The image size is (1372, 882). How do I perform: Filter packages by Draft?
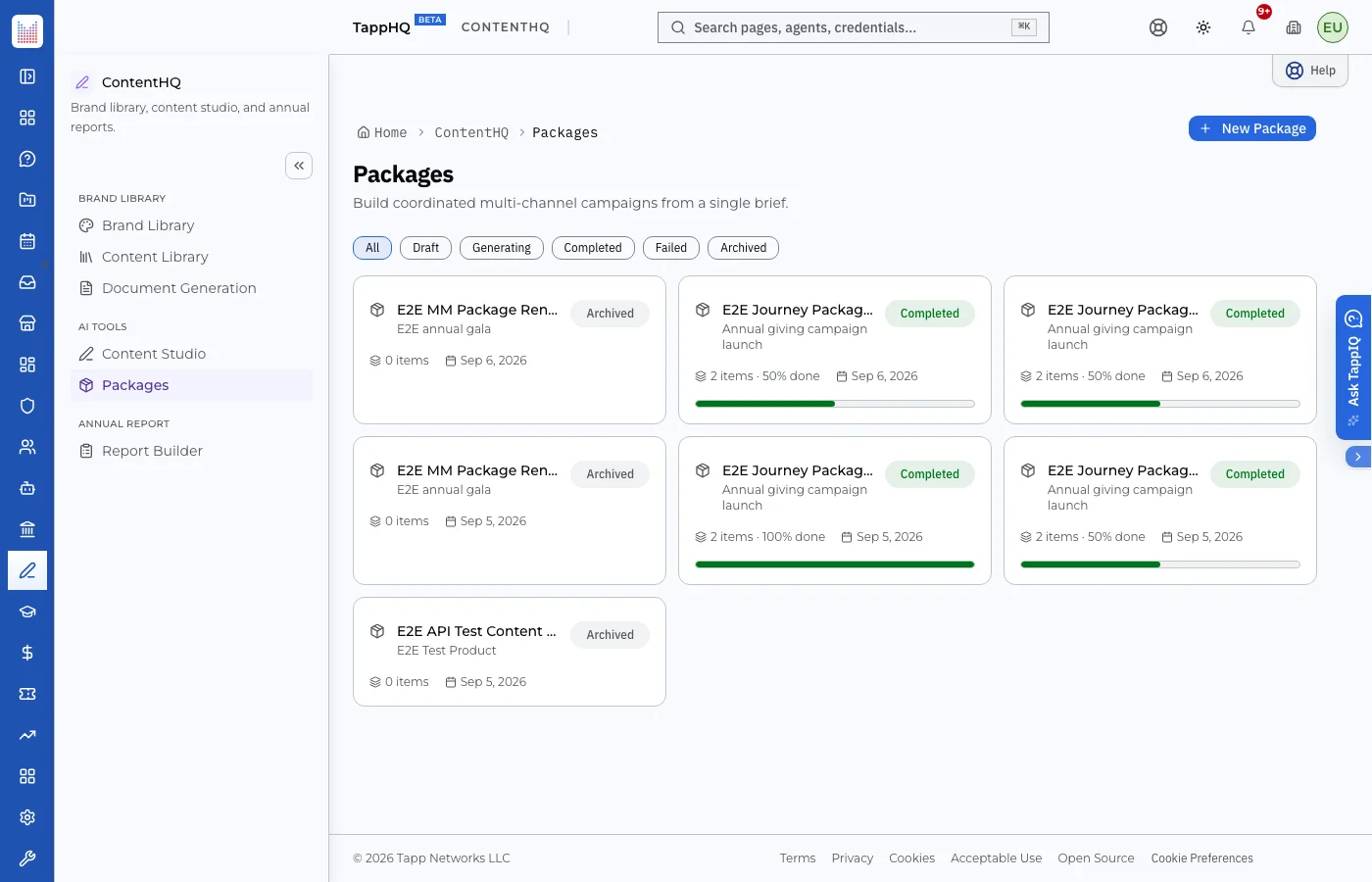[425, 248]
